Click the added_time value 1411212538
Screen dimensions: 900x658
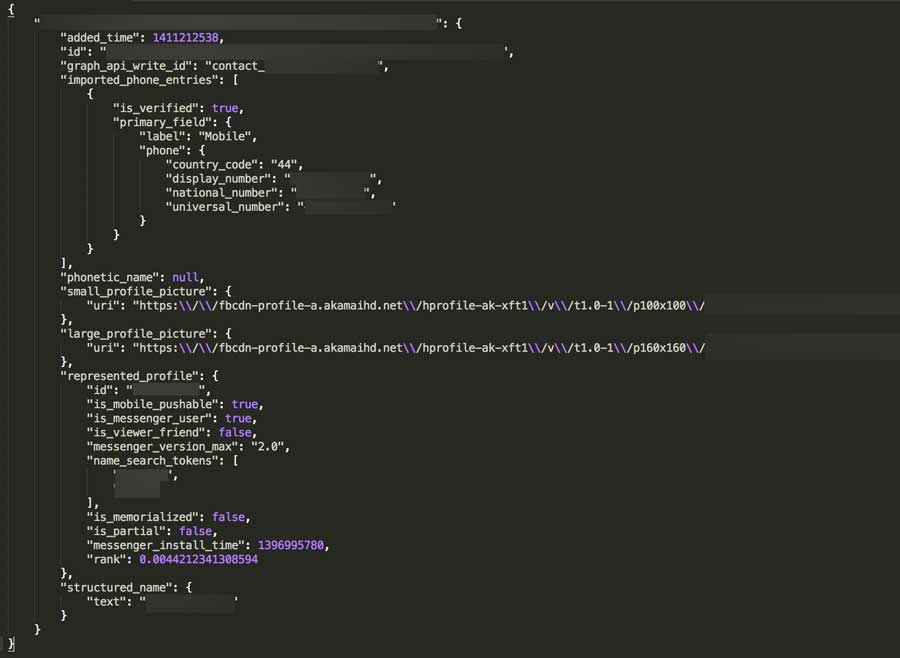187,38
